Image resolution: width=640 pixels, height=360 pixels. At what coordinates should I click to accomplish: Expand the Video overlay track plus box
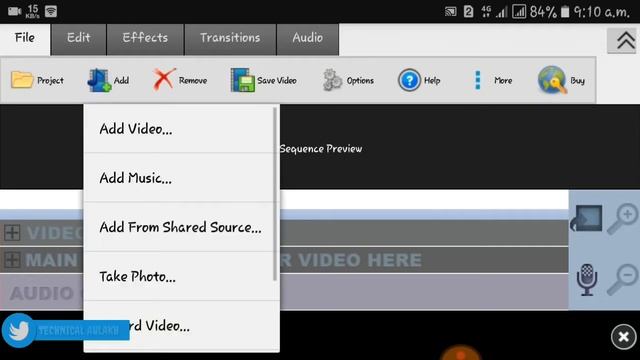click(12, 233)
